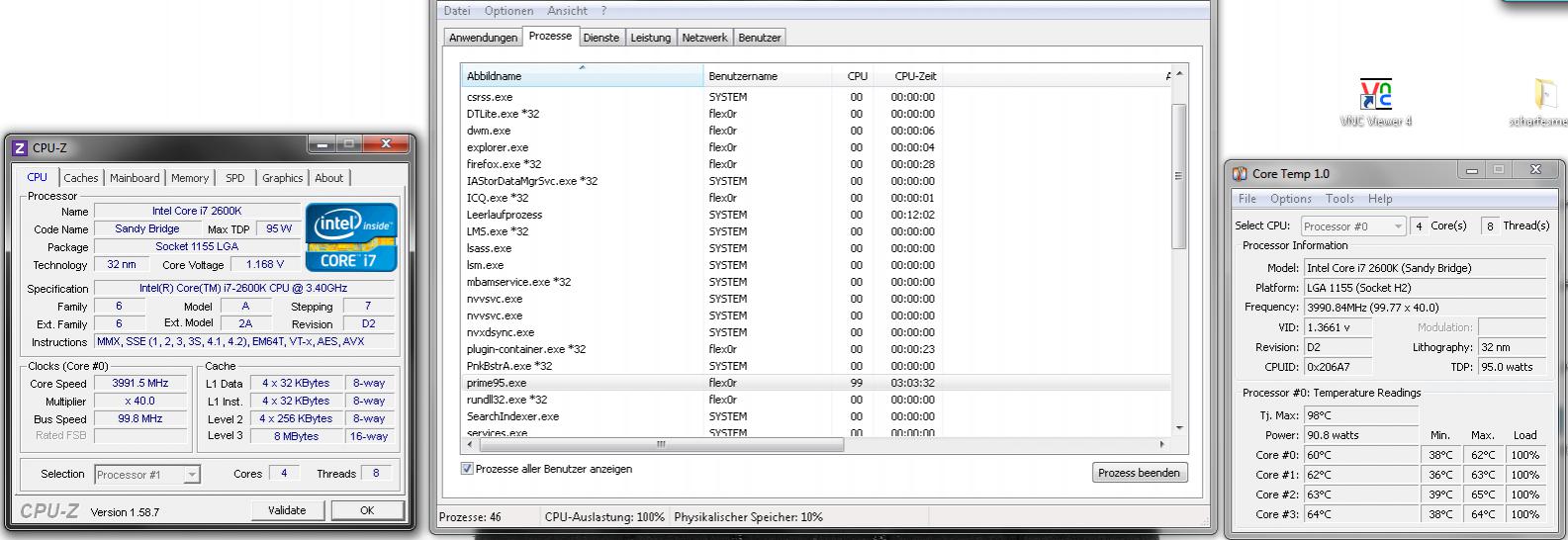The width and height of the screenshot is (1568, 540).
Task: Click Core Temp Power 90.8 watts value
Action: 1359,435
